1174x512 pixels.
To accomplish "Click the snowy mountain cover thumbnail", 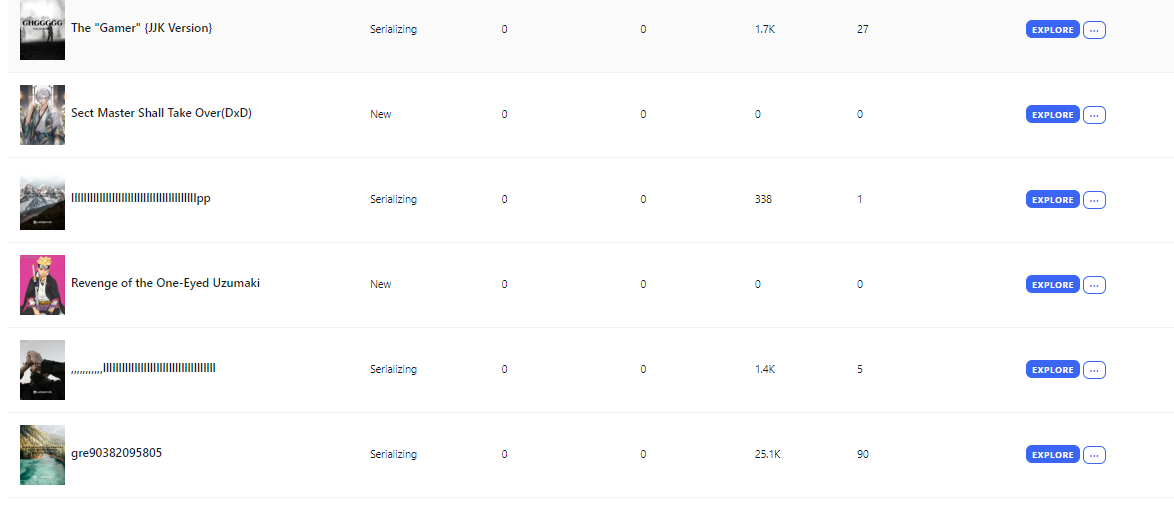I will coord(42,200).
